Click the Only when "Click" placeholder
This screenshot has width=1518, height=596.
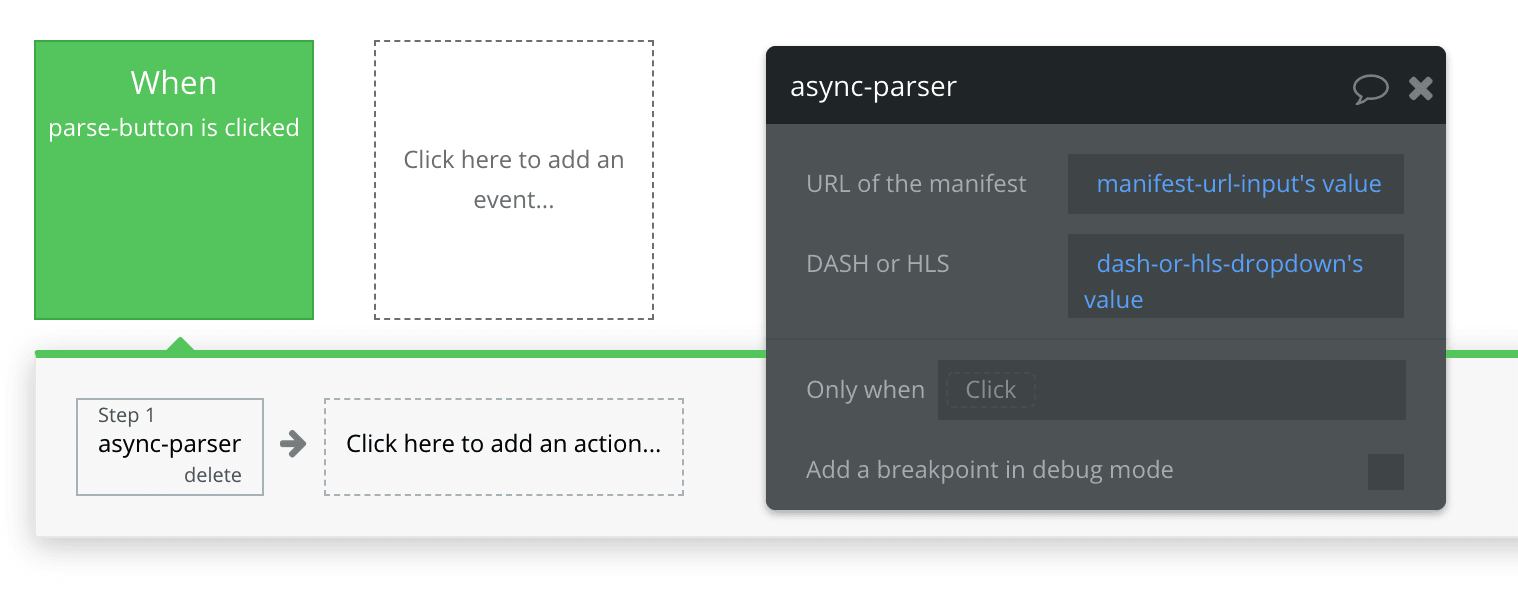coord(990,390)
